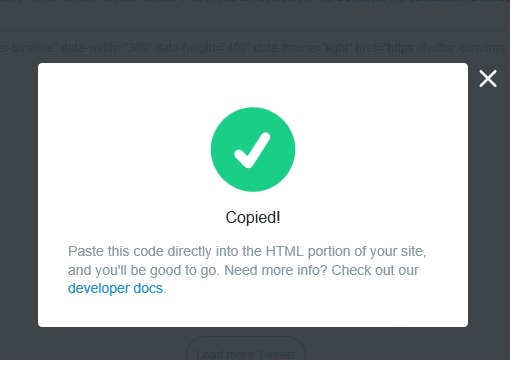Open the developer docs link
This screenshot has width=516, height=365.
pos(115,288)
